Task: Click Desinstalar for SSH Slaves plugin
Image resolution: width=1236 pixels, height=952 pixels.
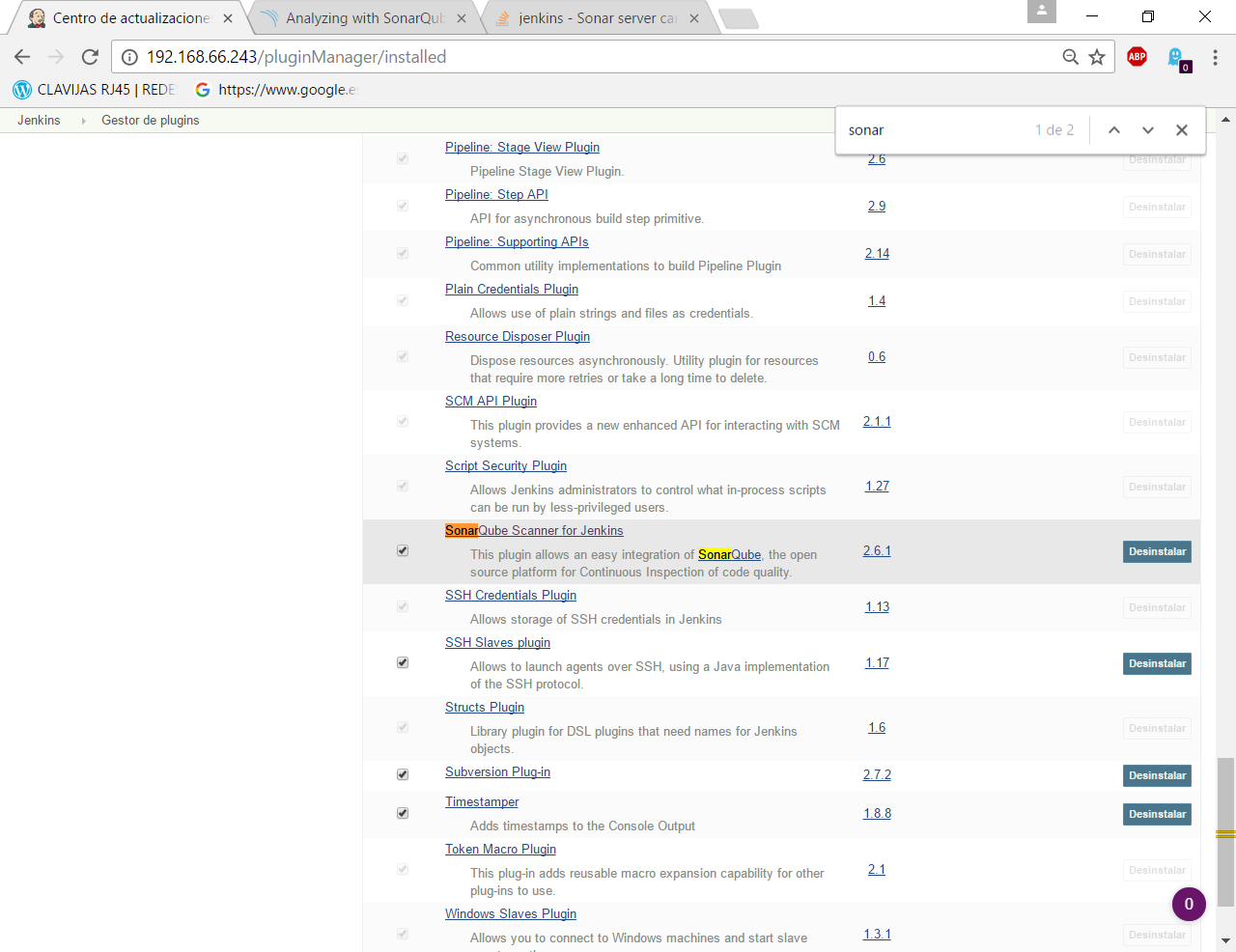Action: click(1157, 663)
